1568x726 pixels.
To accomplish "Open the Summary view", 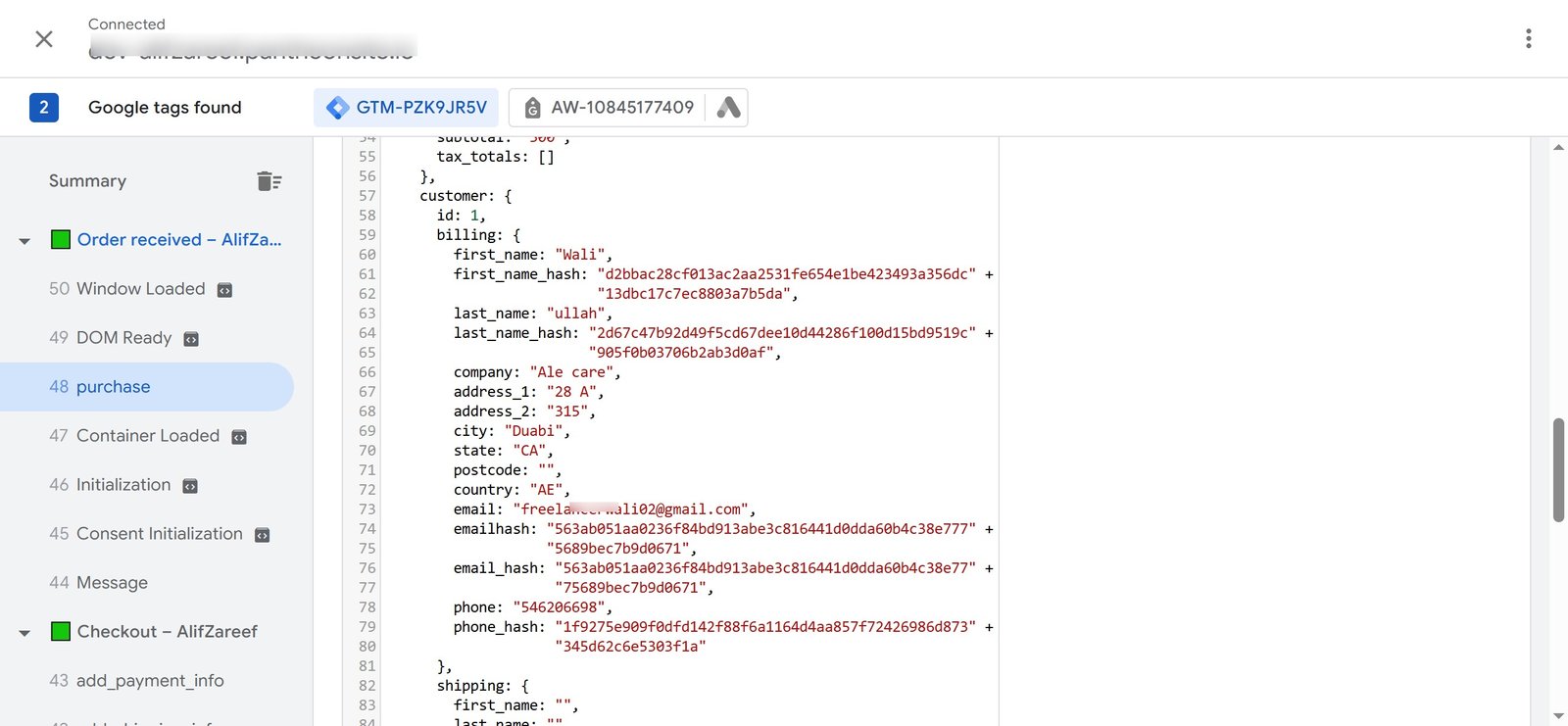I will pos(87,181).
